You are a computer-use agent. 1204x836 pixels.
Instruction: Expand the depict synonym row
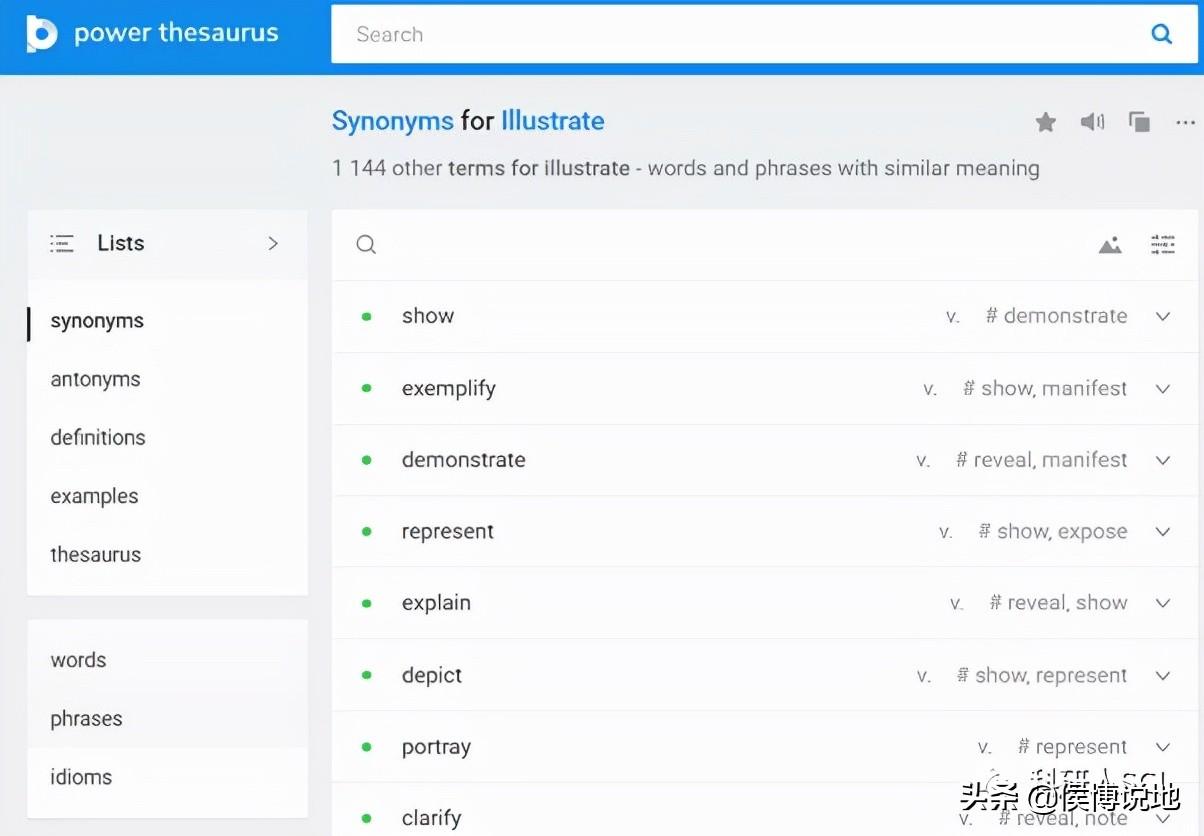1163,675
